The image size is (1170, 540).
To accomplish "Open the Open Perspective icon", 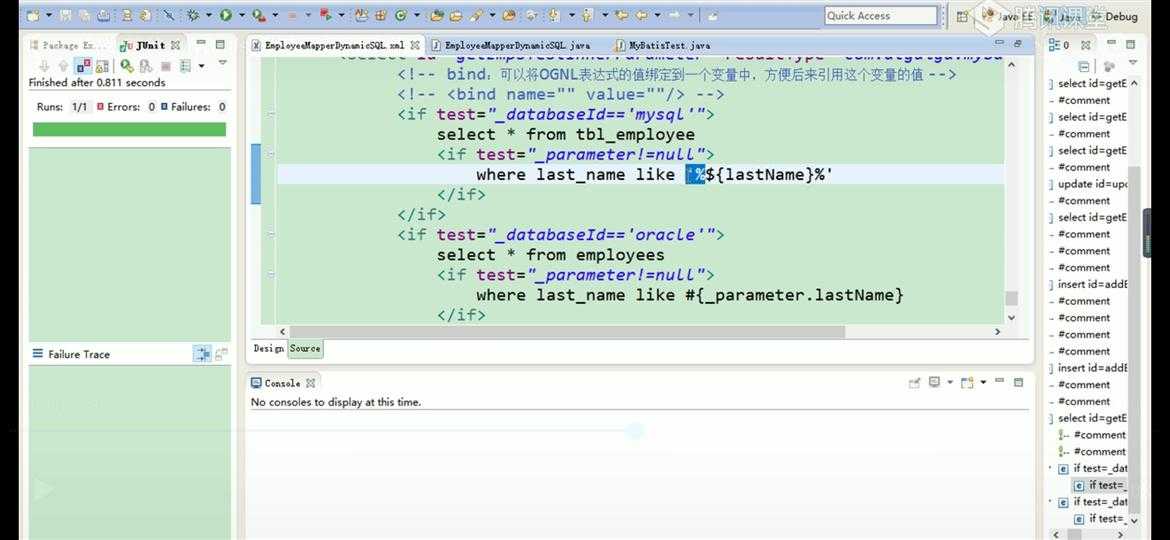I will point(963,16).
